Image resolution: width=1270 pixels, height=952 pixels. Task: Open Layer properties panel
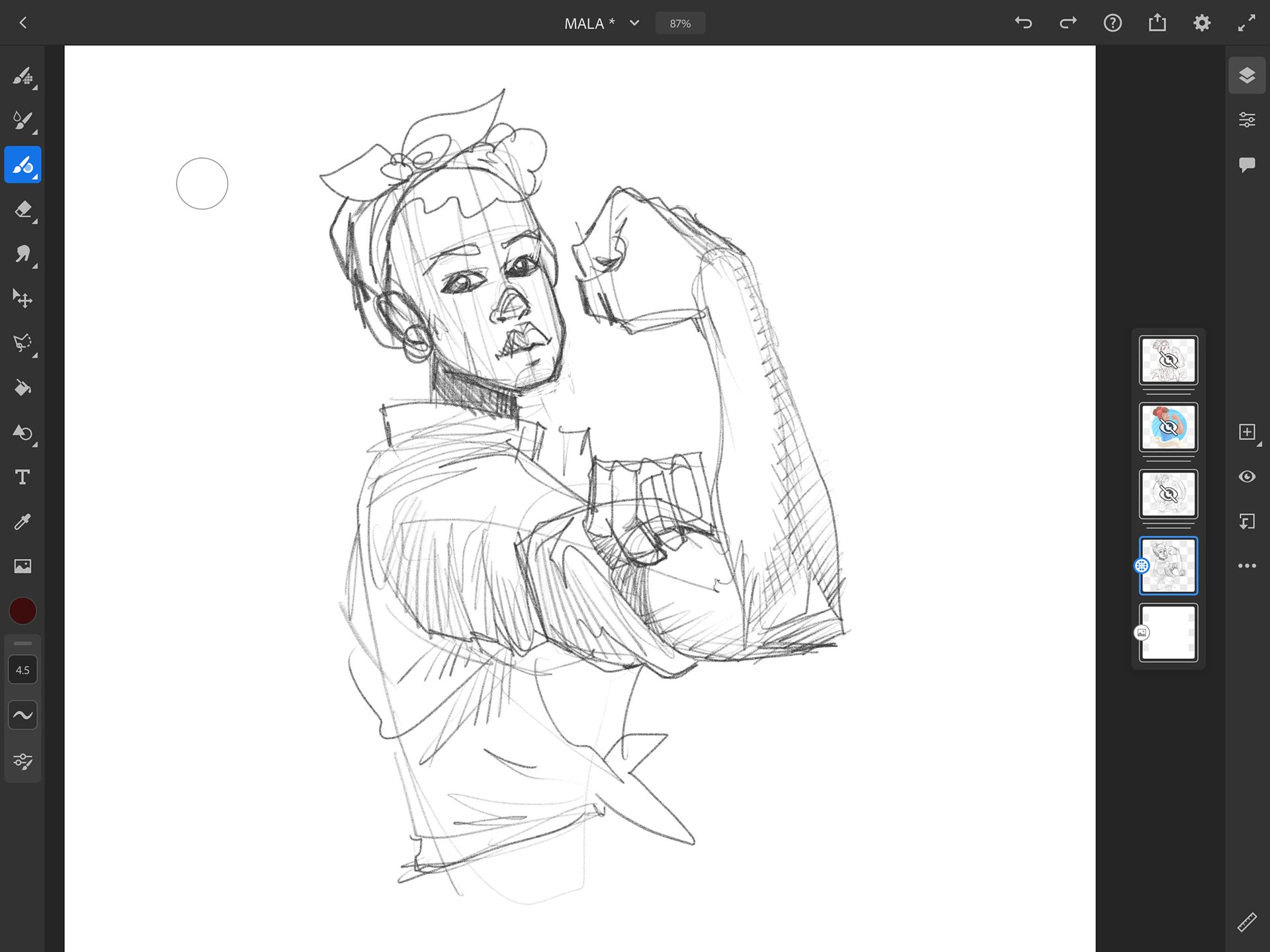pos(1247,120)
